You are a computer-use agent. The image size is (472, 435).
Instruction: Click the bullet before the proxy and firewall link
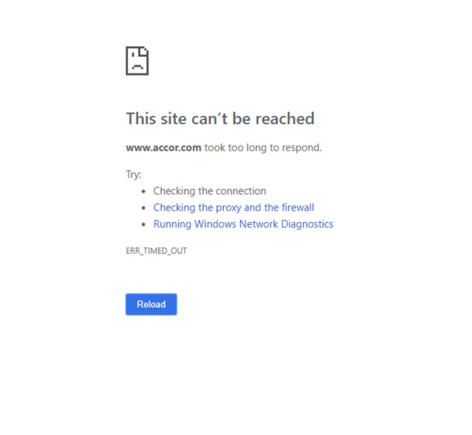click(144, 208)
